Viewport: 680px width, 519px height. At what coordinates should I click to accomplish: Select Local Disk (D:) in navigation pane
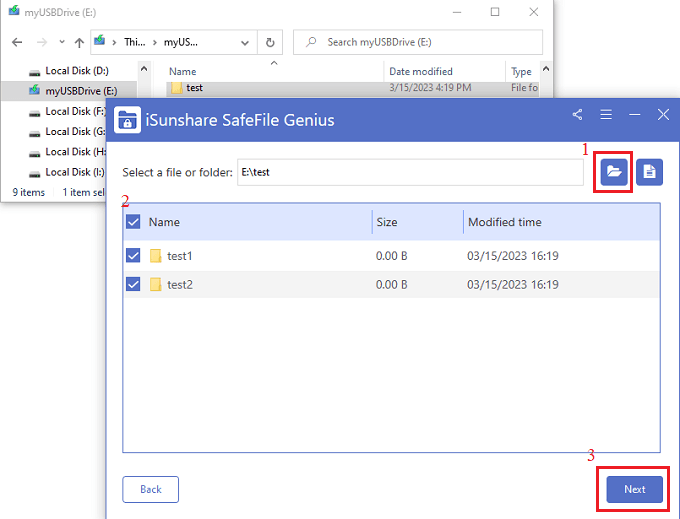[77, 71]
